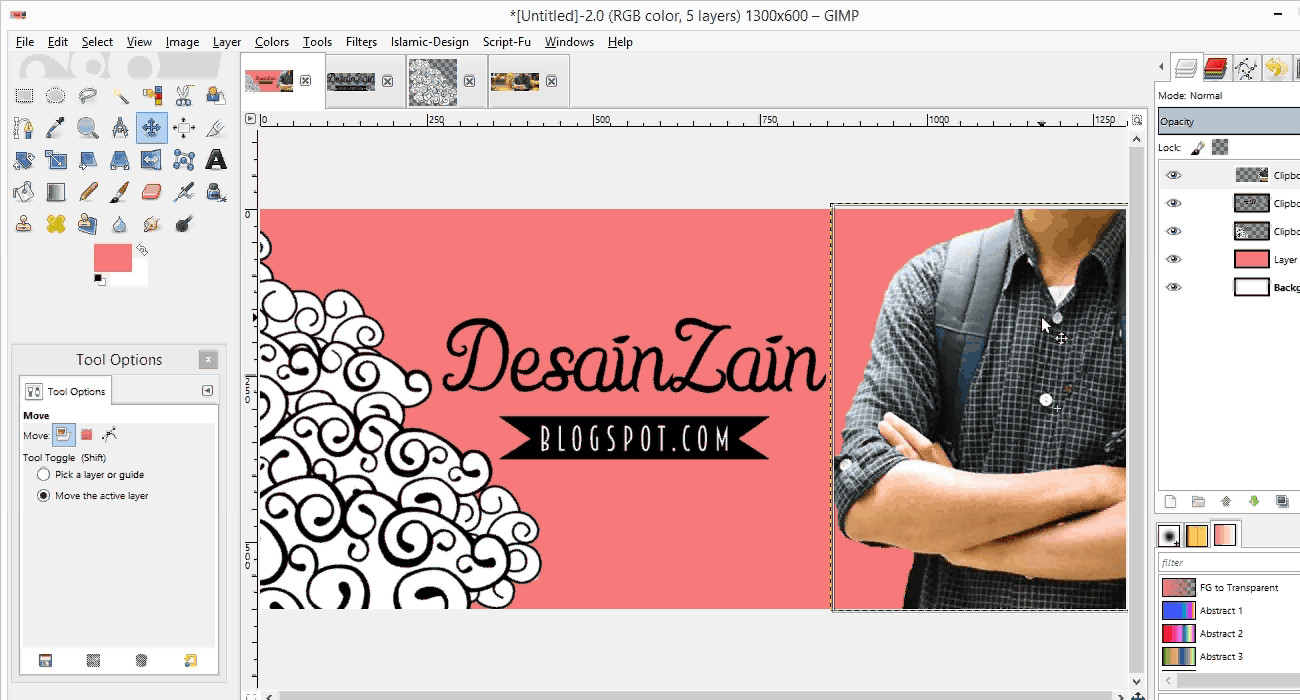This screenshot has height=700, width=1300.
Task: Select the Color Picker eyedropper tool
Action: tap(56, 128)
